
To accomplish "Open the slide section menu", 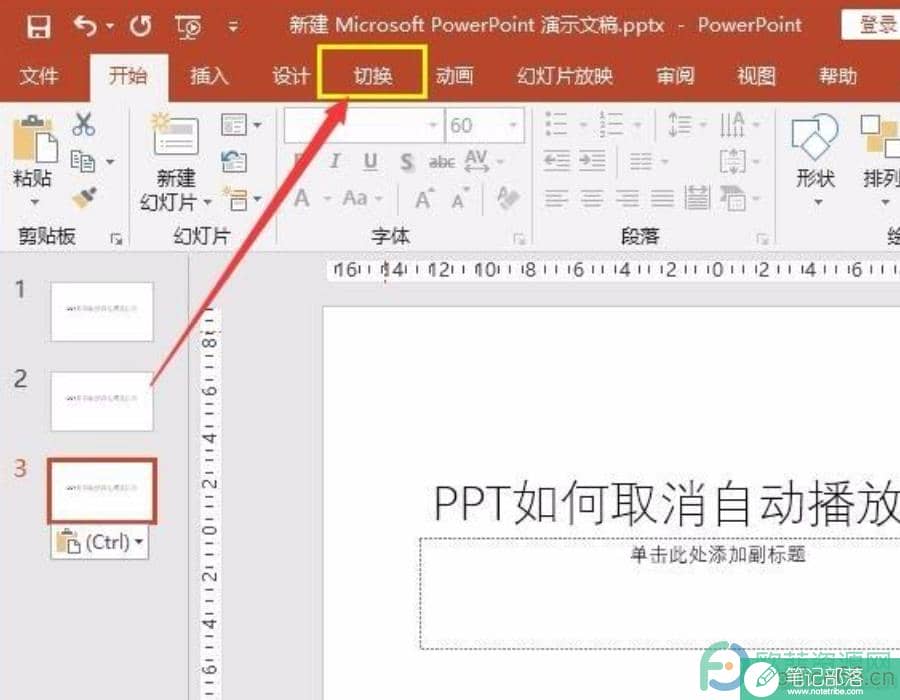I will click(242, 199).
